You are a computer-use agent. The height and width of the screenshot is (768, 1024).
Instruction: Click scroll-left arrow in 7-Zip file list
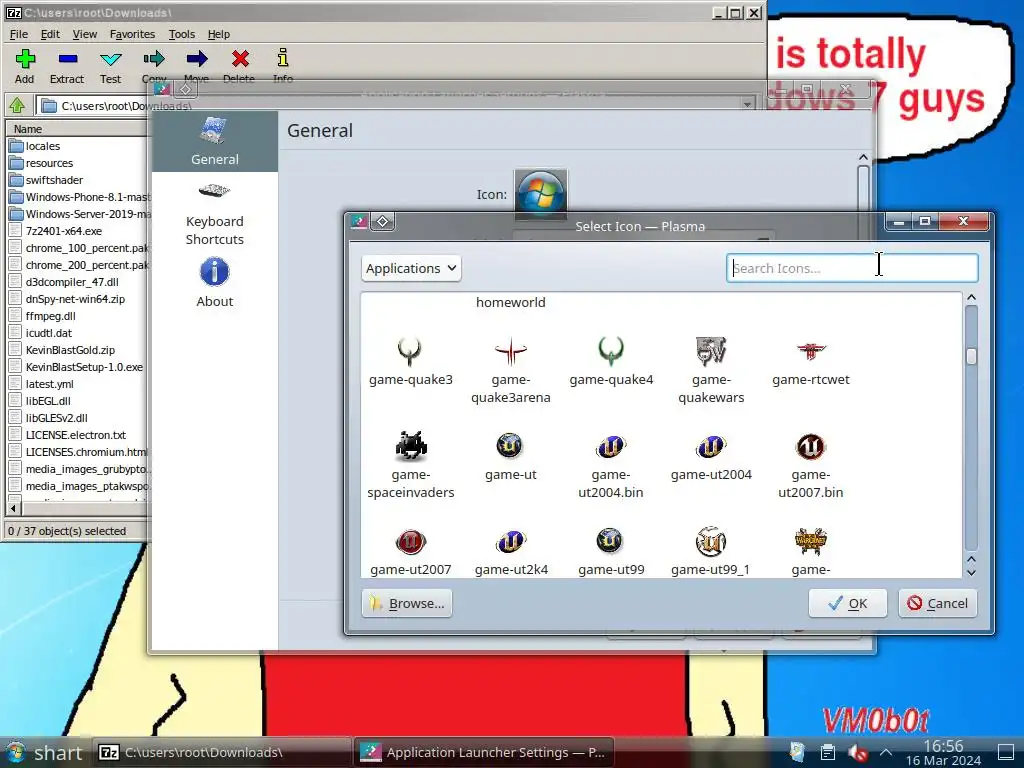(x=14, y=508)
